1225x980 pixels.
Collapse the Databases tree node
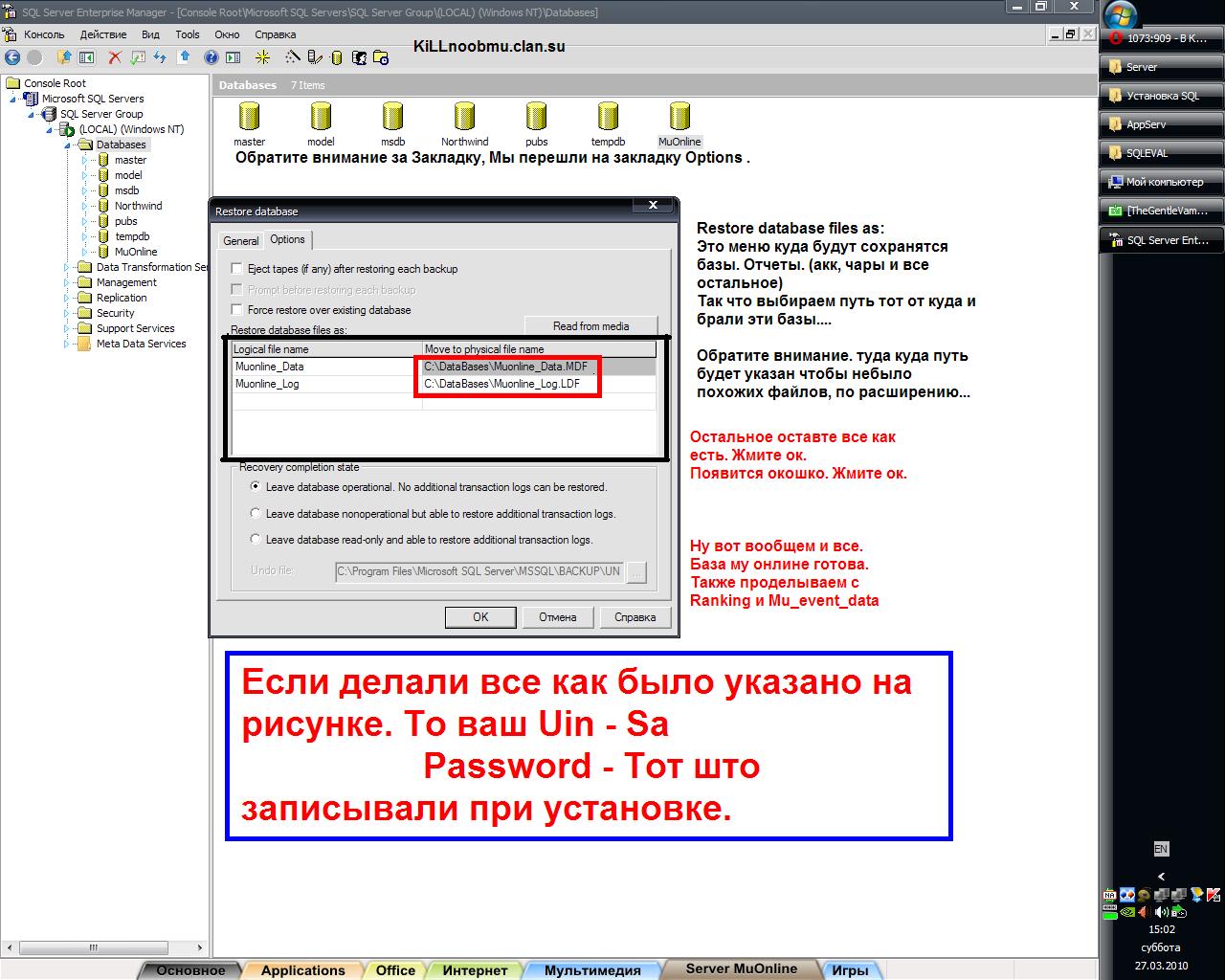point(68,145)
